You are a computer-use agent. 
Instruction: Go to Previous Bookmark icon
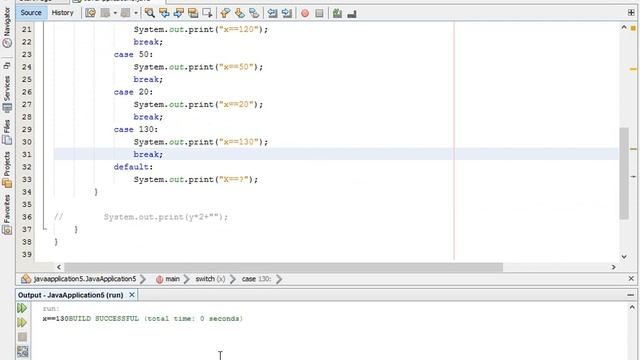coord(225,13)
